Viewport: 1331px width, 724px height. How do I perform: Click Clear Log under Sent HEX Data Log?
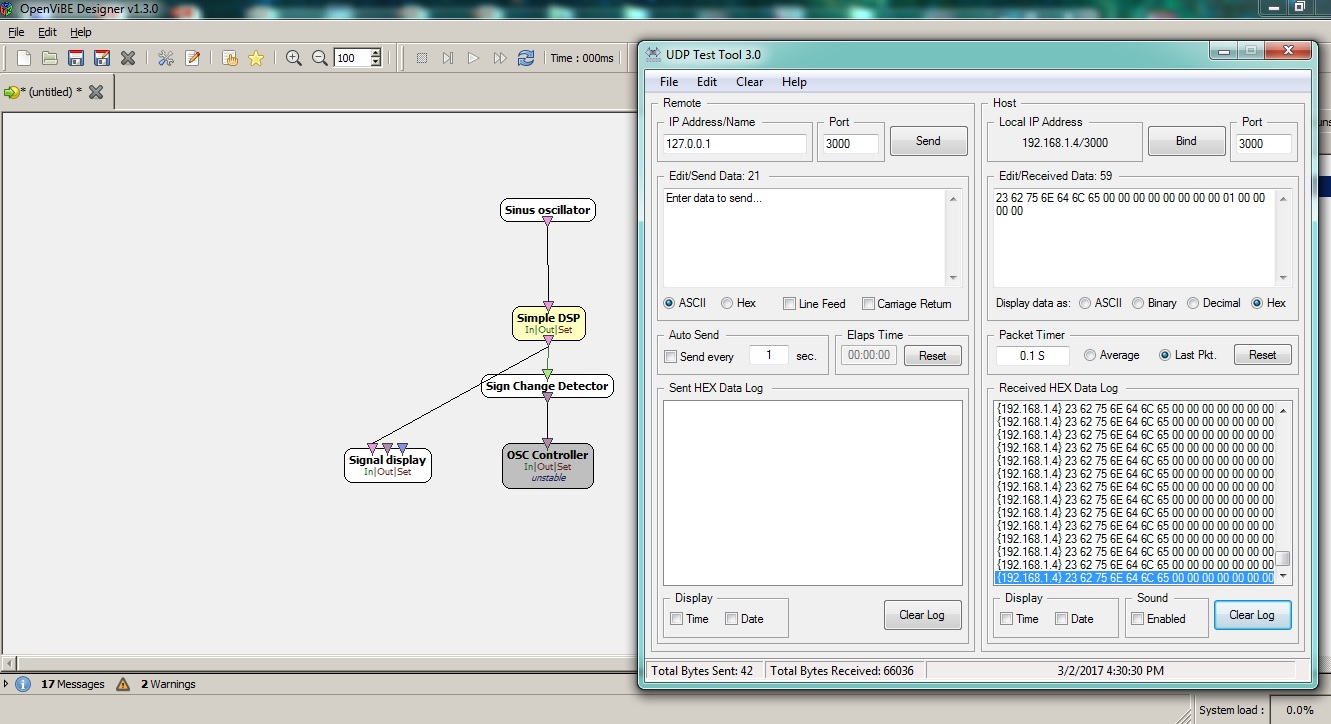click(x=922, y=615)
